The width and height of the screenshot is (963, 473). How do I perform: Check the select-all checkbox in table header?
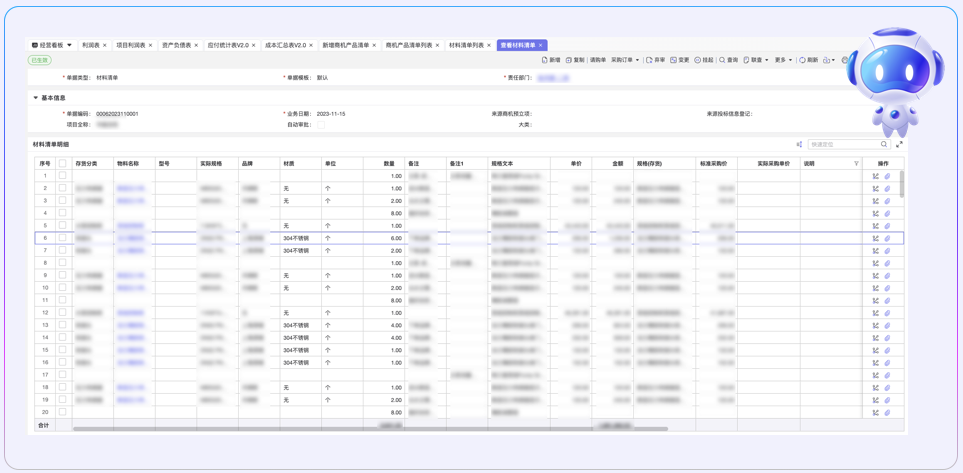click(62, 163)
